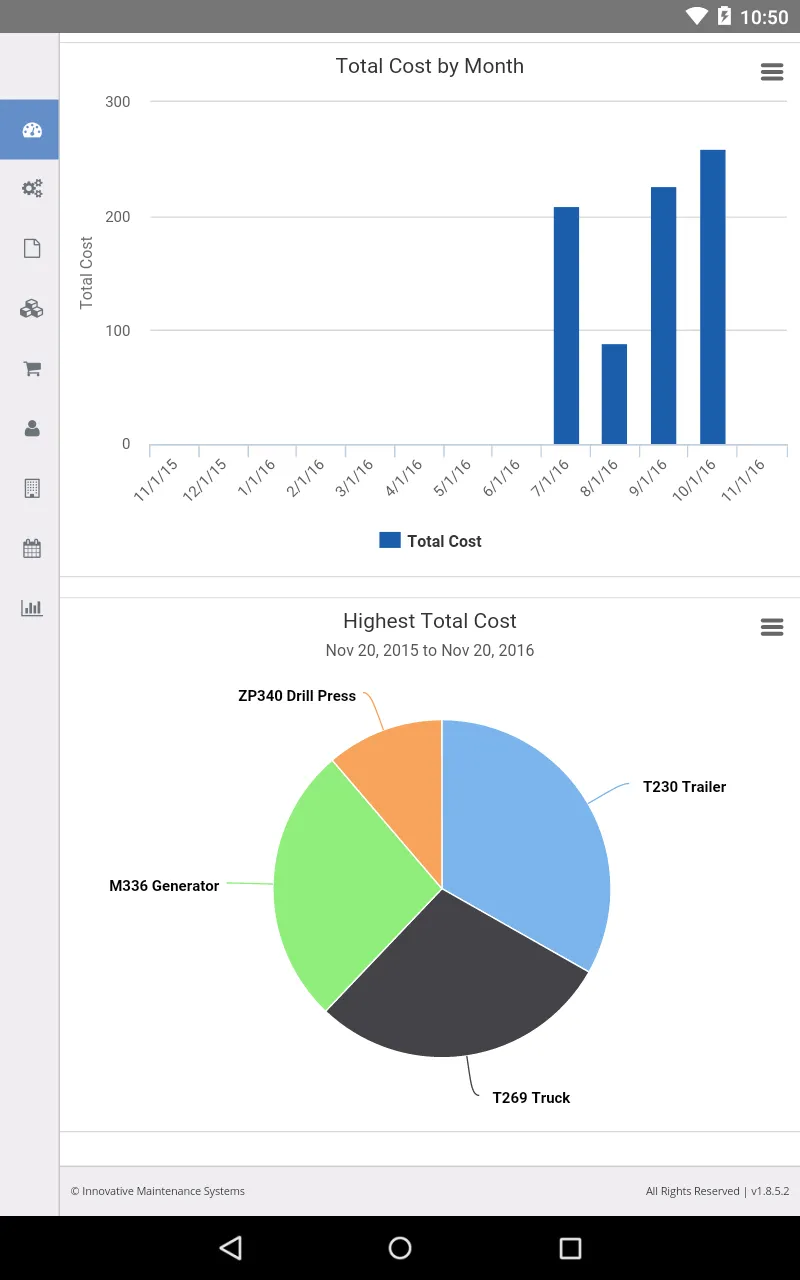Select the 8/1/16 shortest bar
This screenshot has width=800, height=1280.
click(x=614, y=394)
